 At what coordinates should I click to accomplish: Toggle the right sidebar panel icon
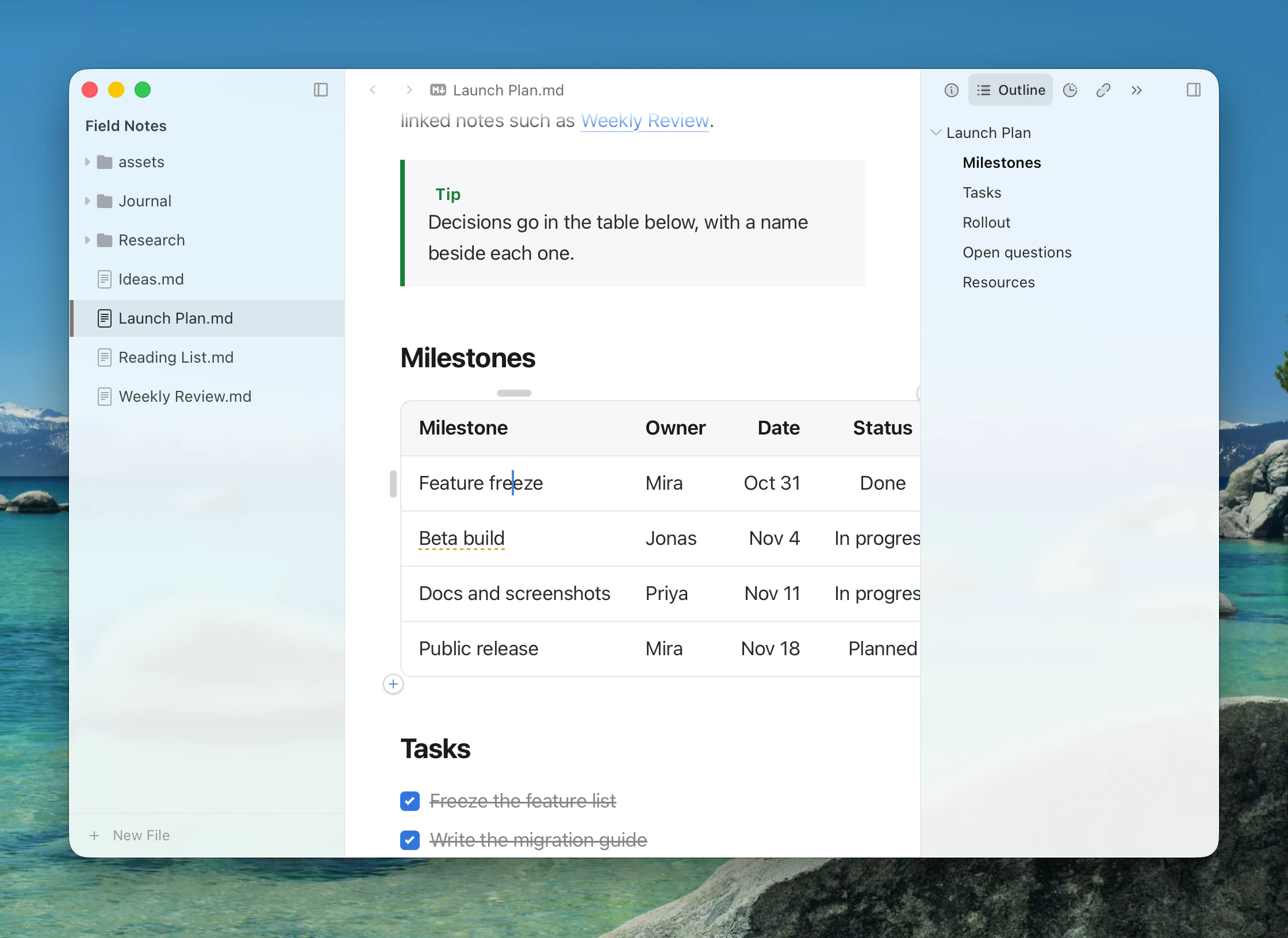pos(1194,90)
